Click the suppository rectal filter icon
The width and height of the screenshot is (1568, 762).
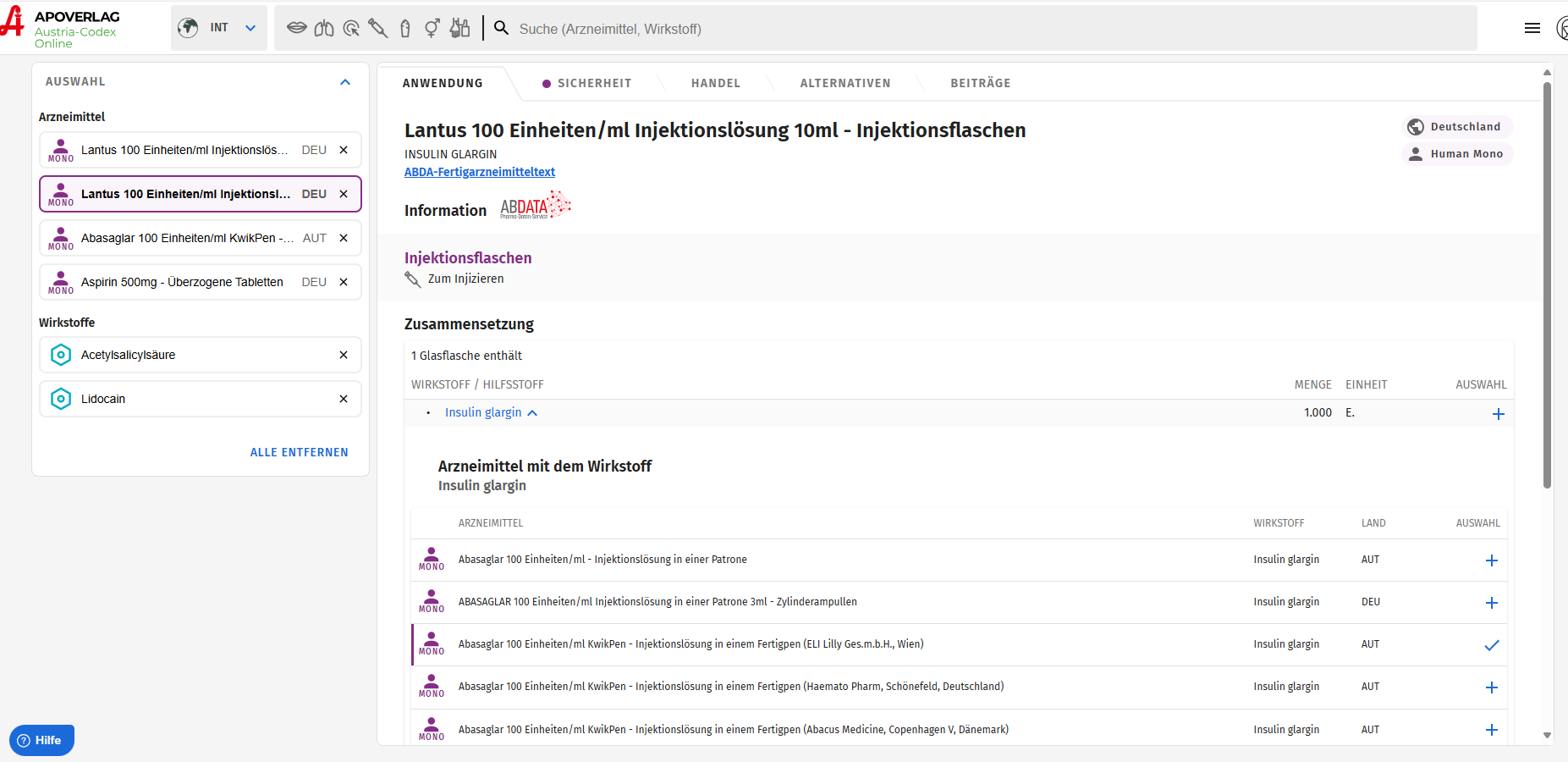tap(405, 28)
